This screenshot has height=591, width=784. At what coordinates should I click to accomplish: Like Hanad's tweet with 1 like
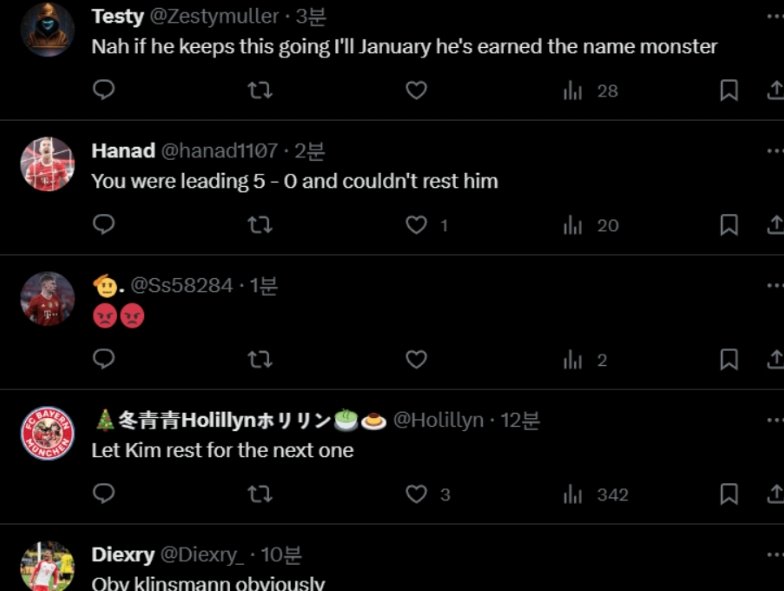(x=416, y=226)
